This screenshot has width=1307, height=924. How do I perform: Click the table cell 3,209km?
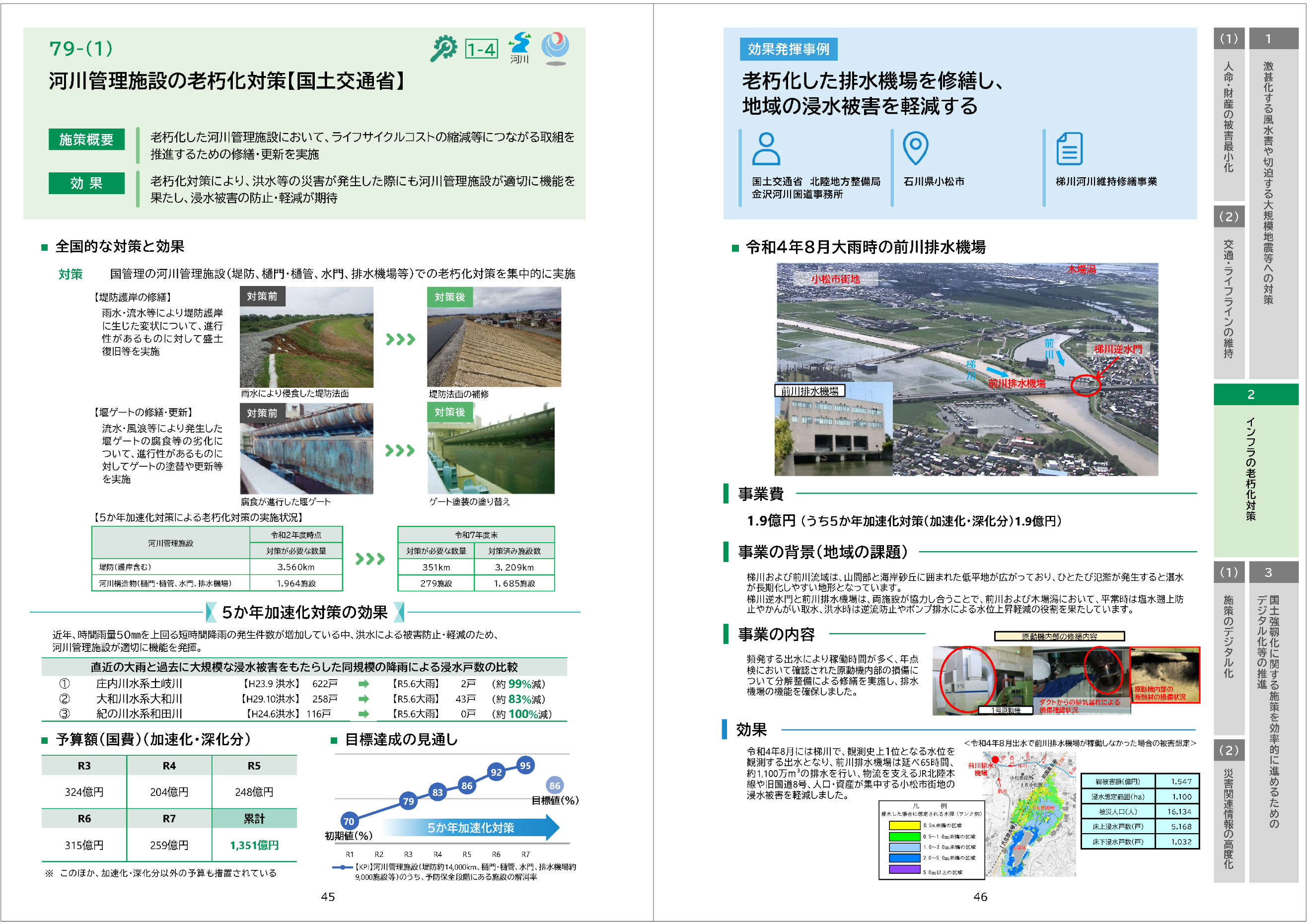tap(514, 567)
